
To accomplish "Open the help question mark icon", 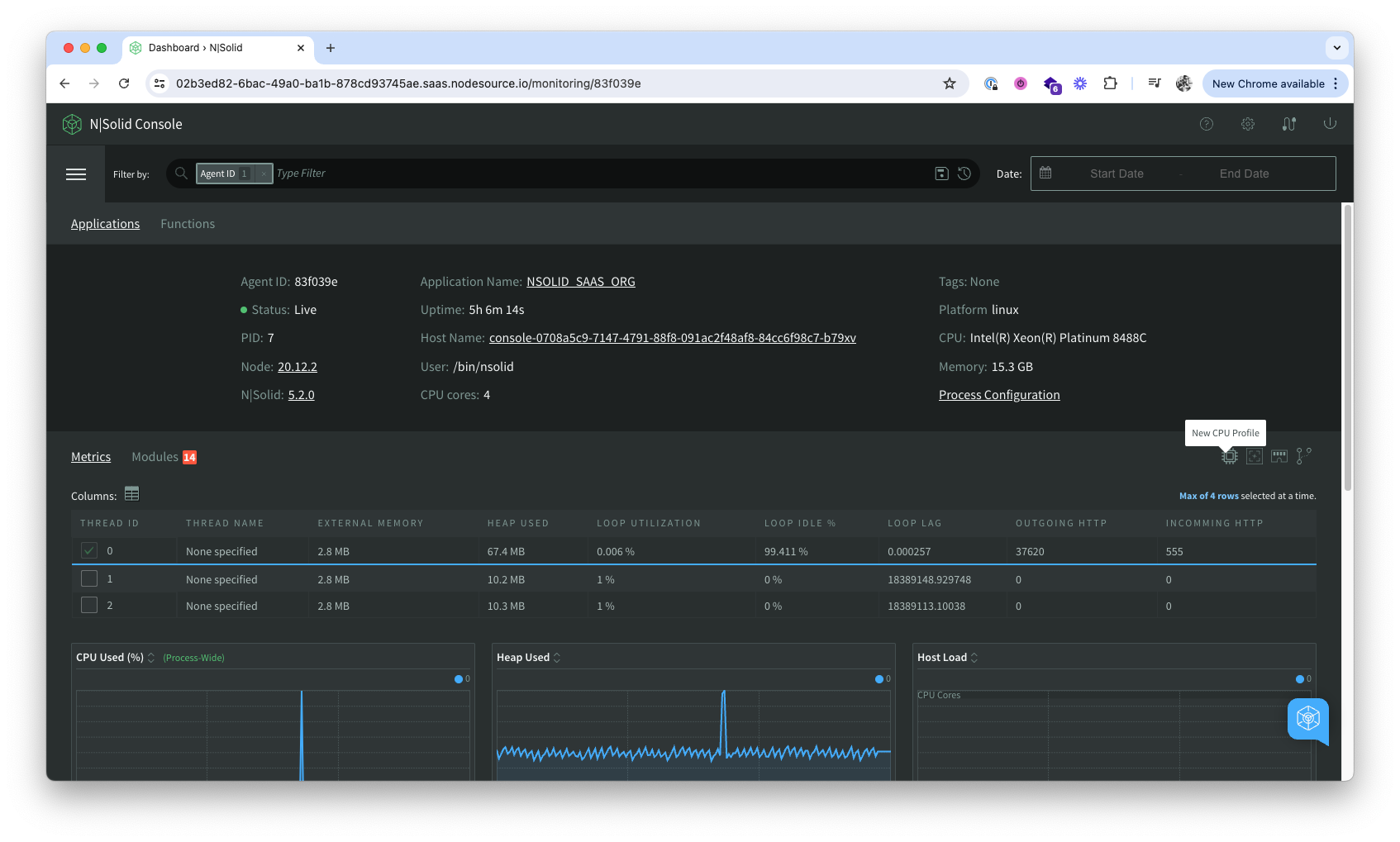I will tap(1207, 124).
